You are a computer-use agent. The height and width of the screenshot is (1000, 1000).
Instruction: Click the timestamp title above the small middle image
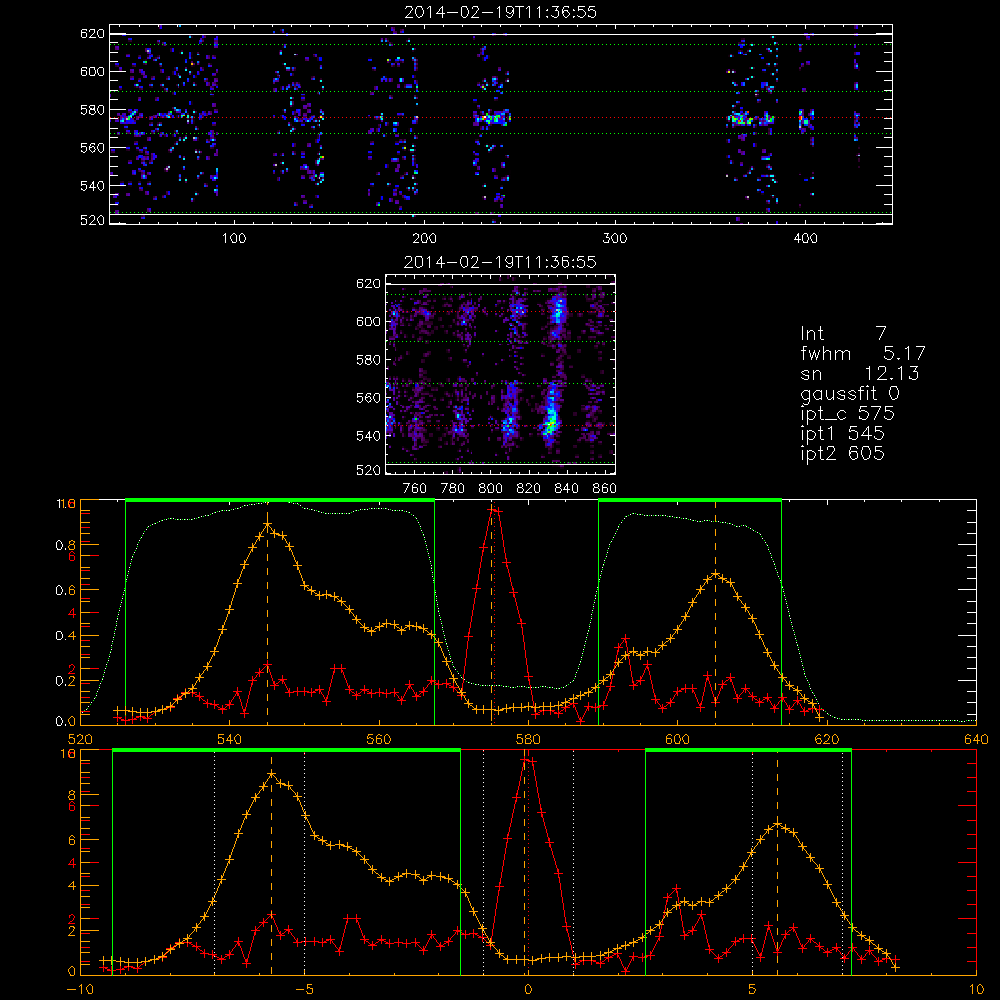coord(500,262)
